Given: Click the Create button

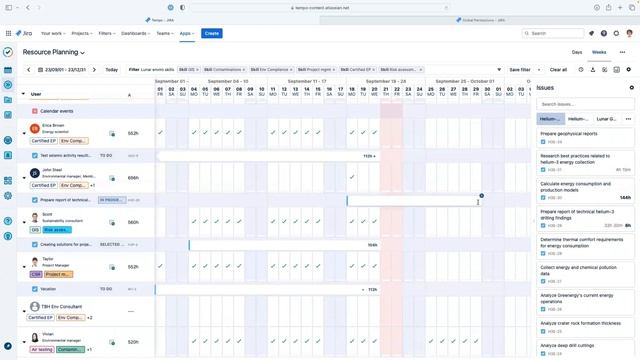Looking at the screenshot, I should [212, 33].
